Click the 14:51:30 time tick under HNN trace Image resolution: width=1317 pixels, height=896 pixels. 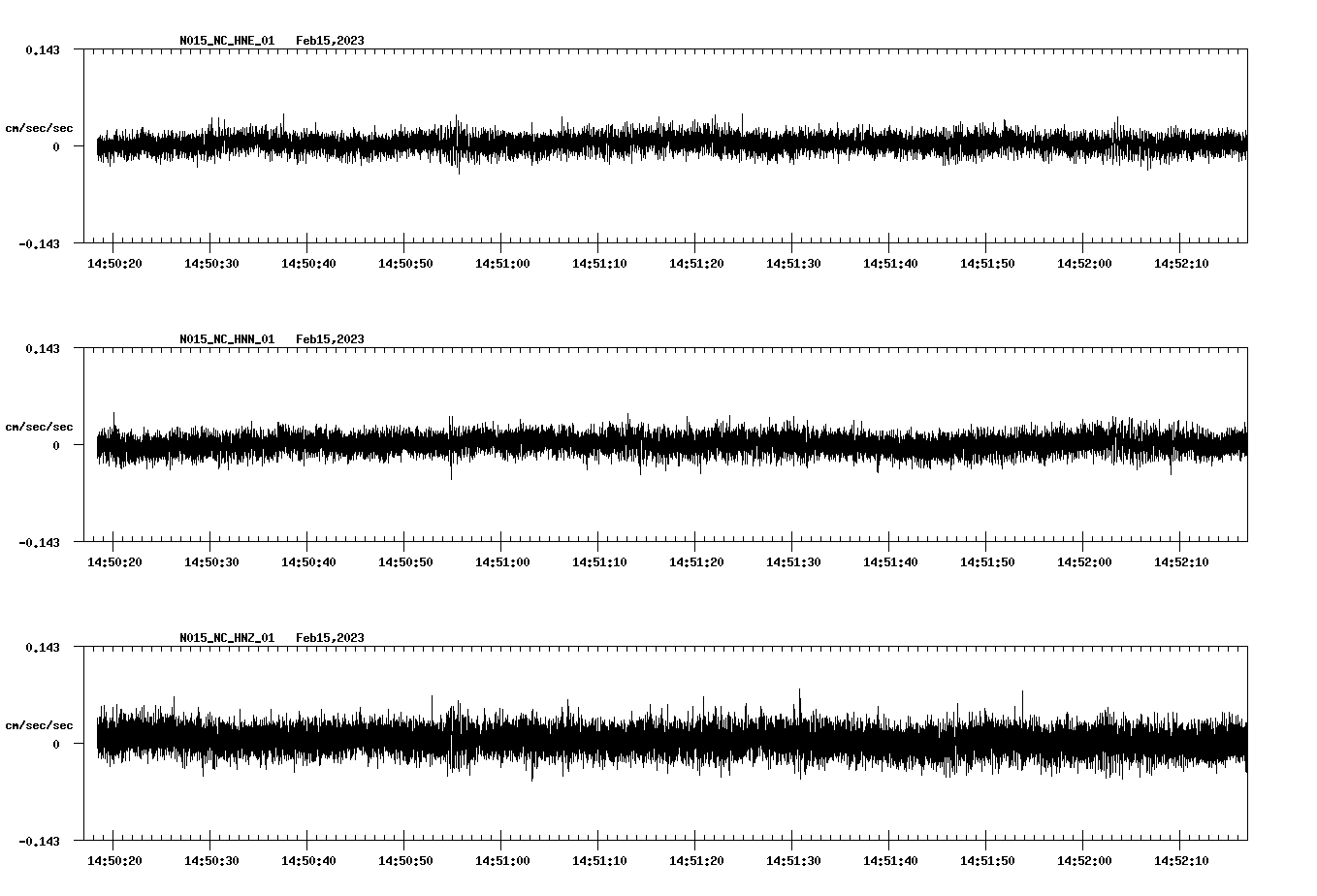tap(792, 560)
